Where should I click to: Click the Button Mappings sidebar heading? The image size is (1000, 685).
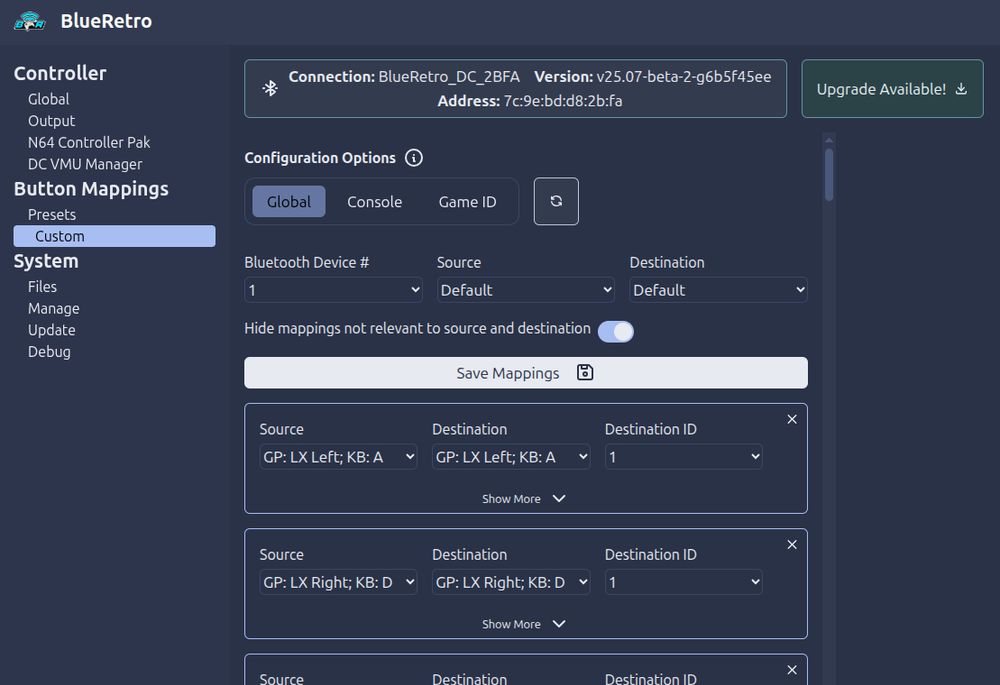91,189
